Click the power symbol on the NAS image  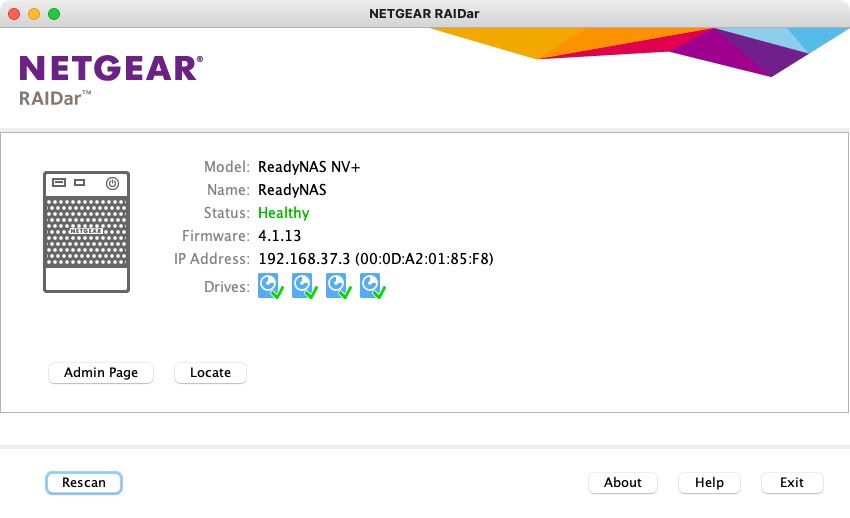click(x=113, y=184)
